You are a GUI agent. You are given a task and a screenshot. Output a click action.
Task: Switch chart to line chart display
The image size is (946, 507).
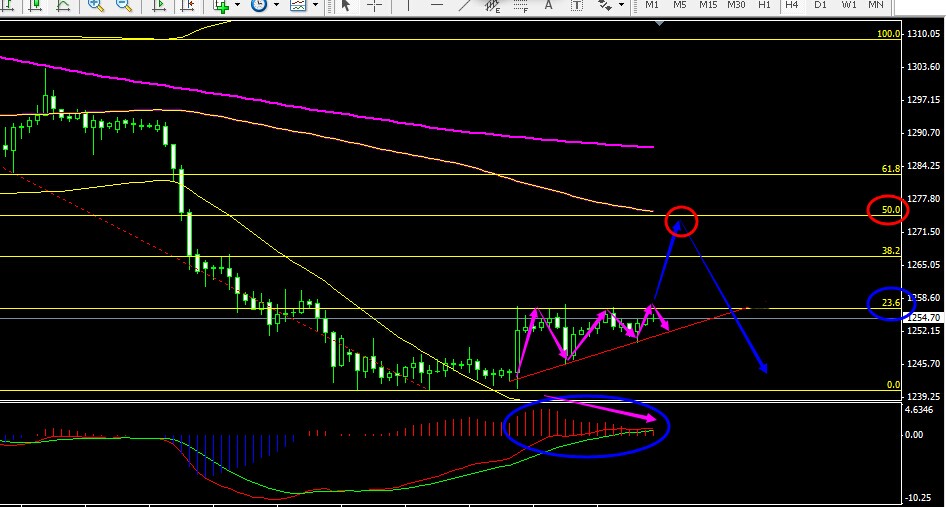click(63, 5)
